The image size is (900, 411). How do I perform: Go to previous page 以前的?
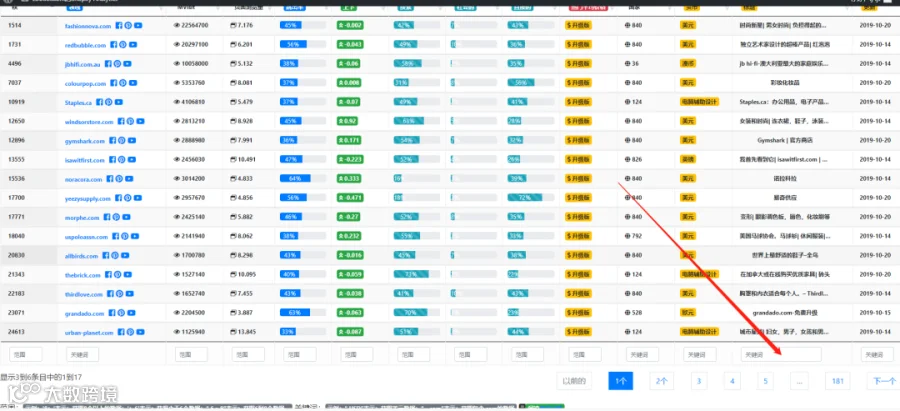(x=575, y=381)
